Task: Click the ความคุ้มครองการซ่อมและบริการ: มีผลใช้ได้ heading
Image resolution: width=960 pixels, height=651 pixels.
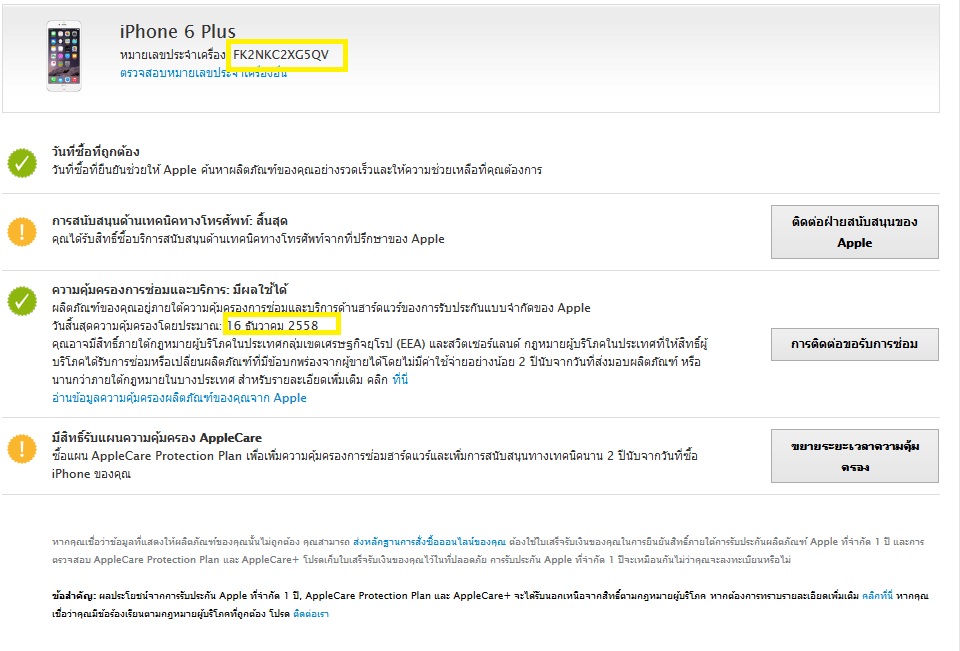Action: tap(170, 289)
